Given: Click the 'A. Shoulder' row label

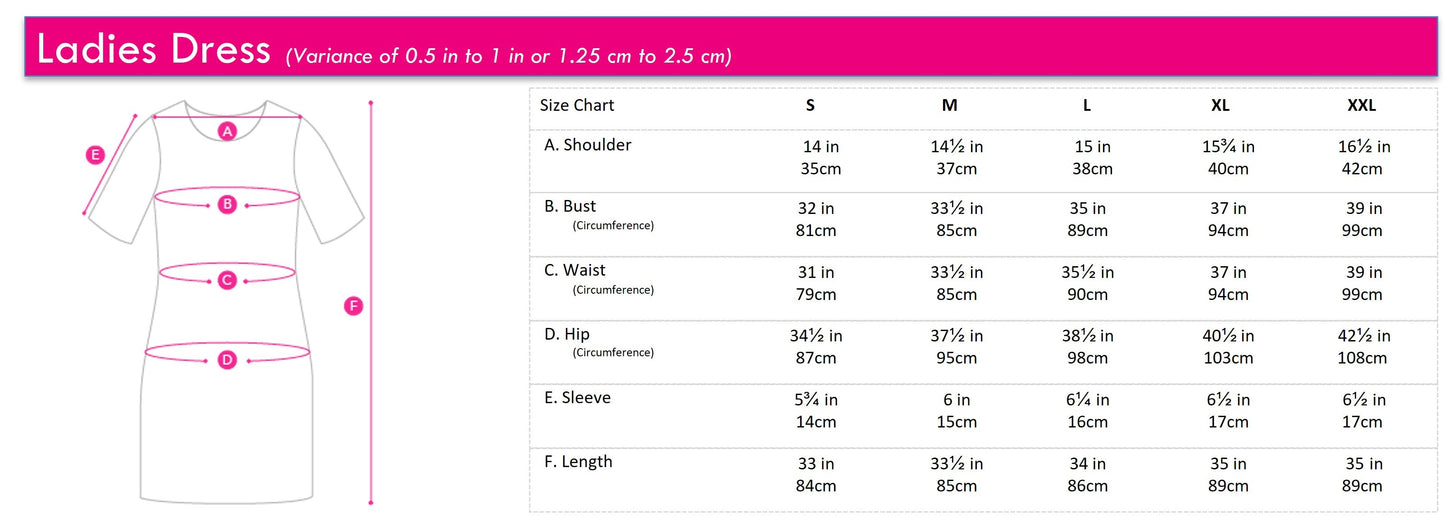Looking at the screenshot, I should tap(588, 145).
